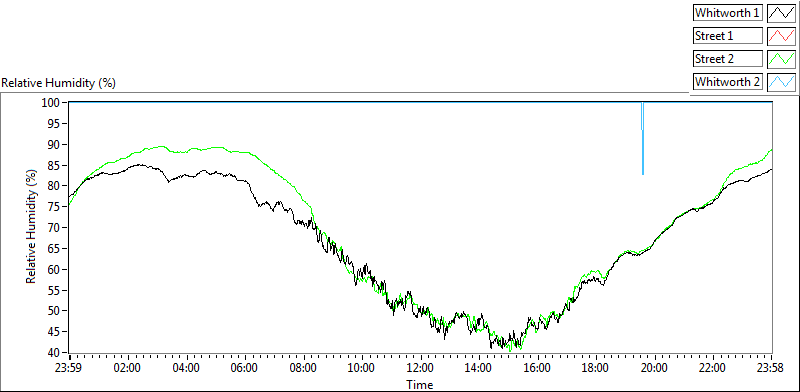Click the 22:00 time axis label
The height and width of the screenshot is (392, 800).
coord(713,368)
